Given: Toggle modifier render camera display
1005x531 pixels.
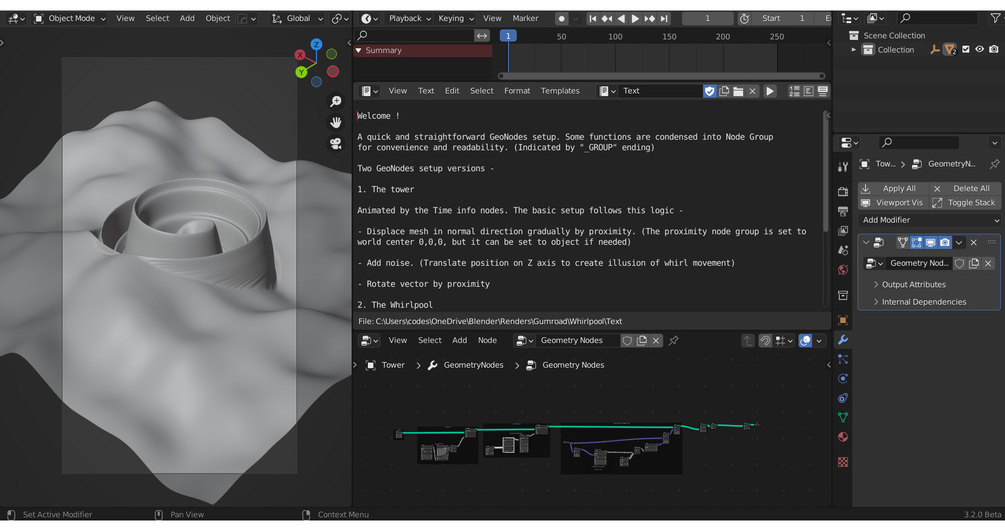Looking at the screenshot, I should (x=945, y=242).
